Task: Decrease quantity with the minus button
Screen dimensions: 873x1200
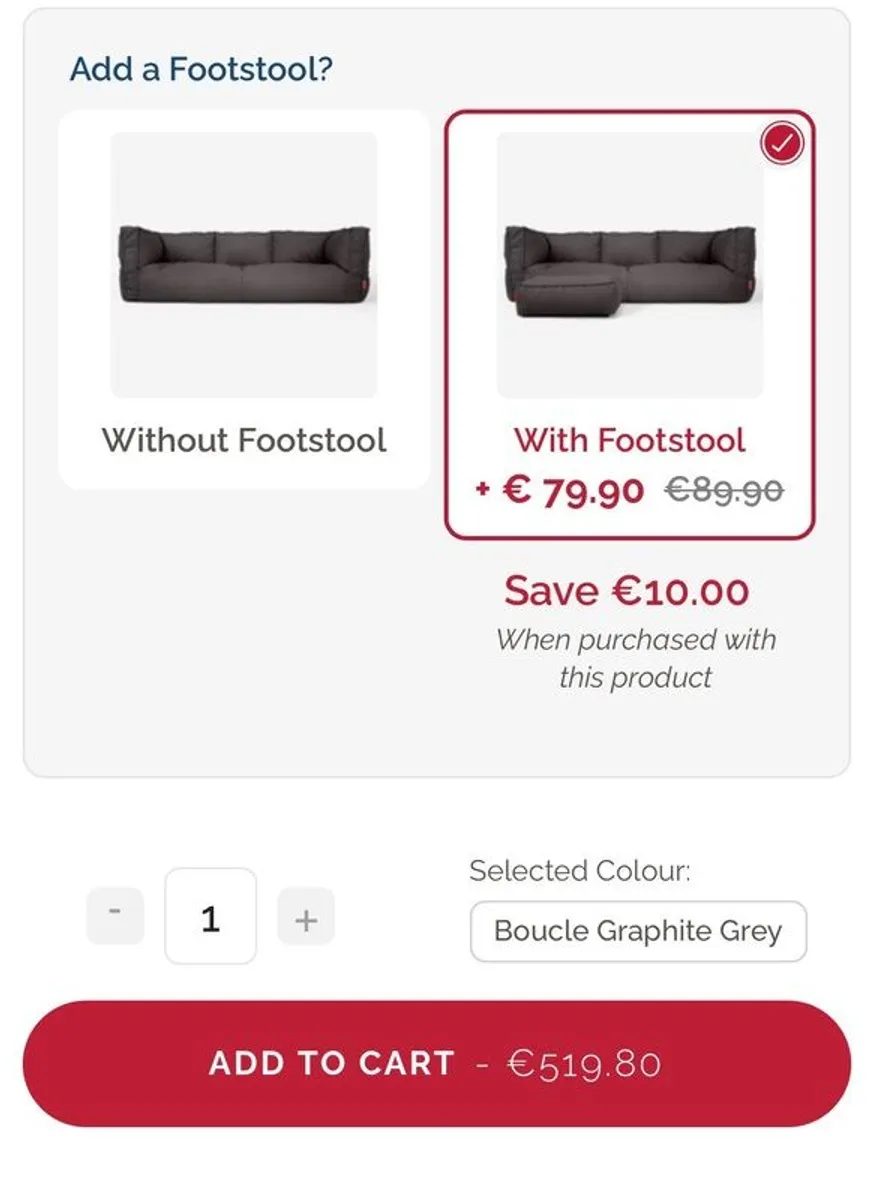Action: coord(115,915)
